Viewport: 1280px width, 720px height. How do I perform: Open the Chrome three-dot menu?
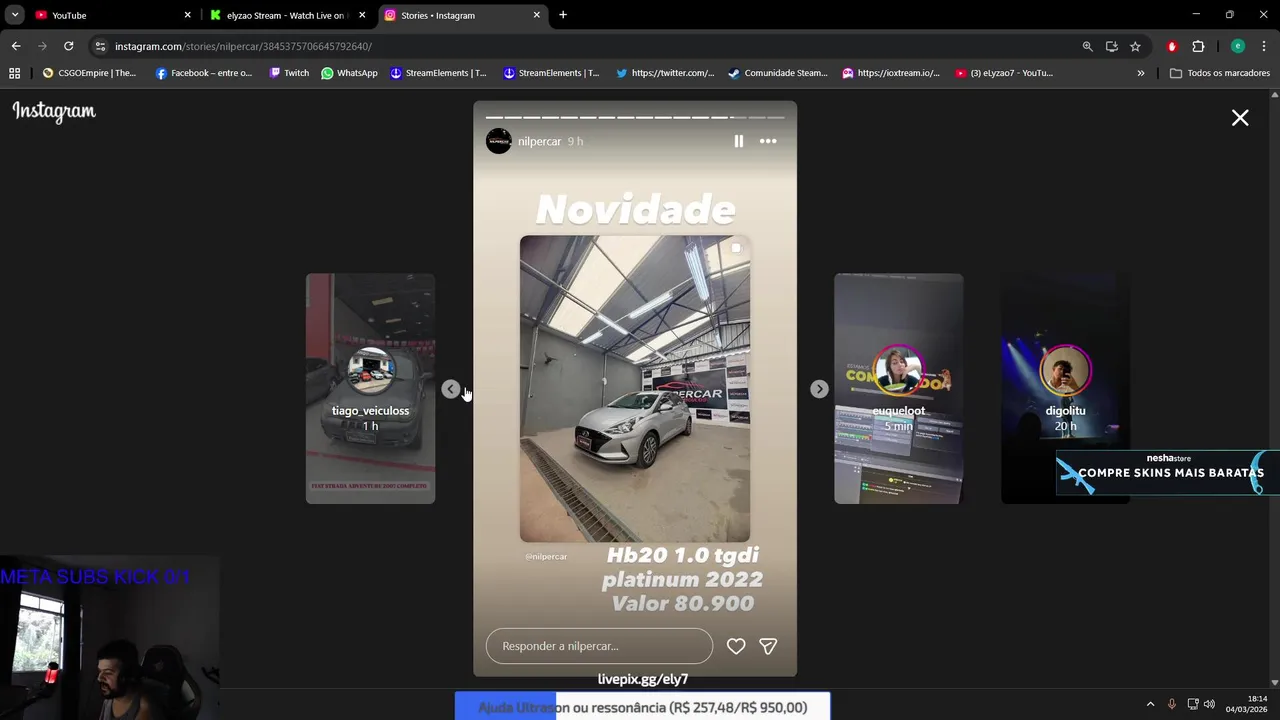(x=1264, y=46)
